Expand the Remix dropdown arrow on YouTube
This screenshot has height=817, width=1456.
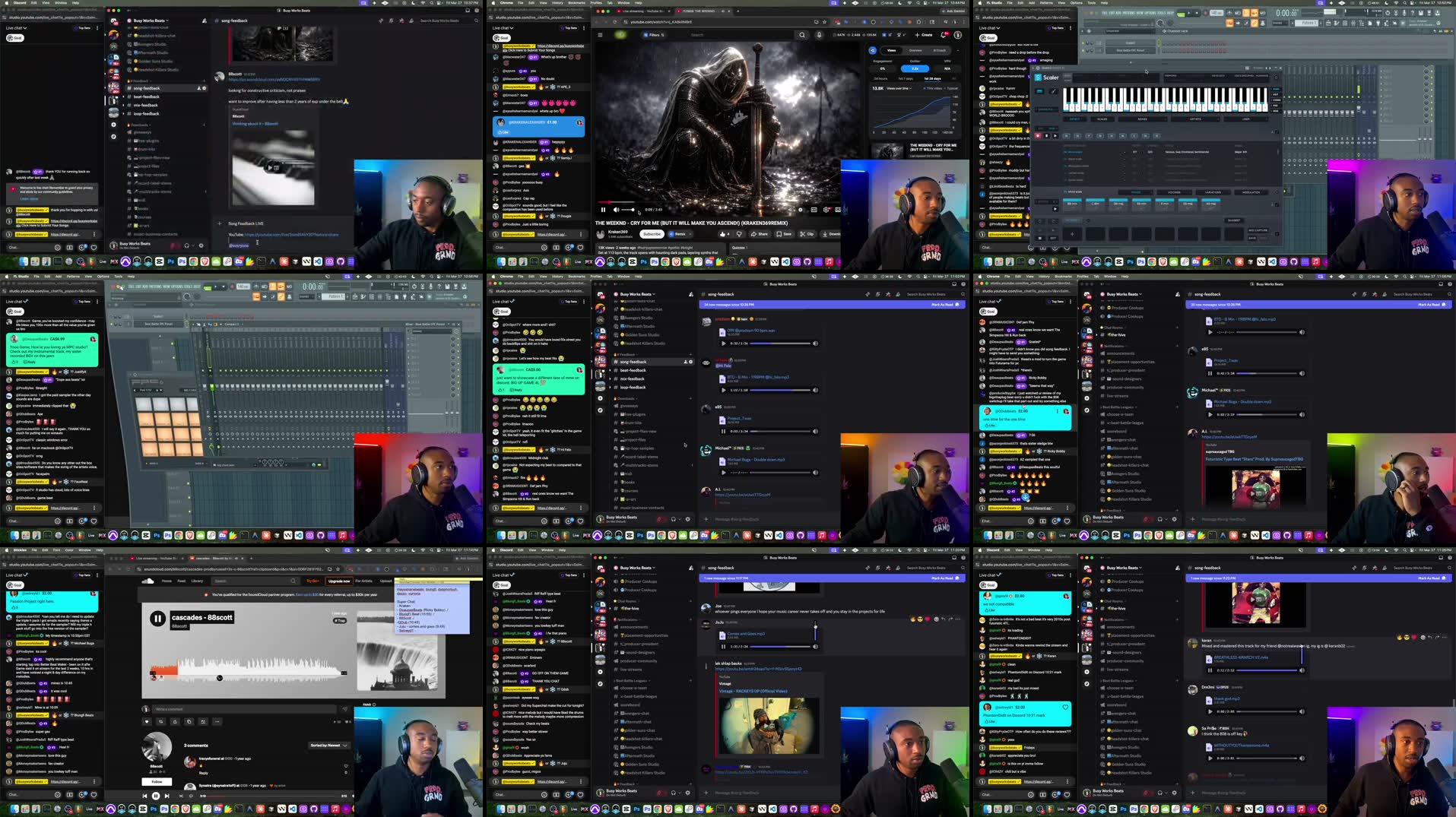[690, 233]
